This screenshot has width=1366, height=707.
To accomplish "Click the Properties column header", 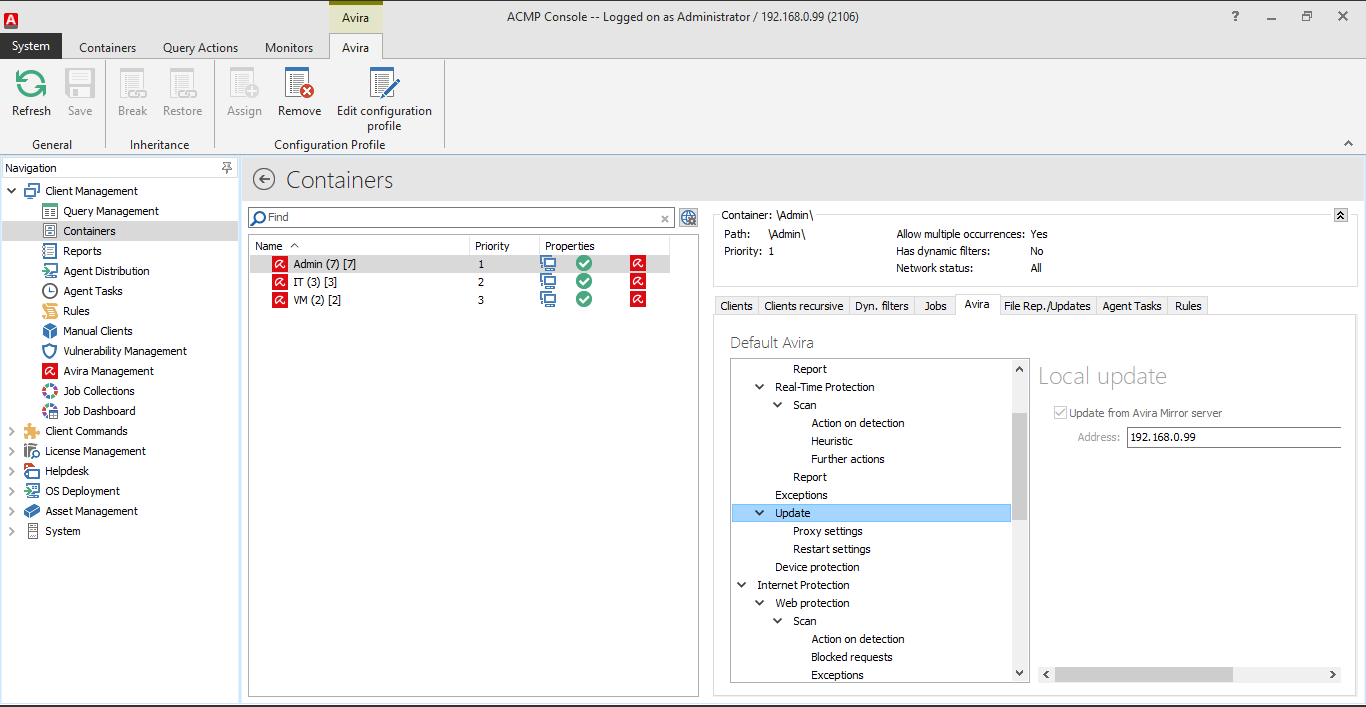I will click(x=604, y=246).
